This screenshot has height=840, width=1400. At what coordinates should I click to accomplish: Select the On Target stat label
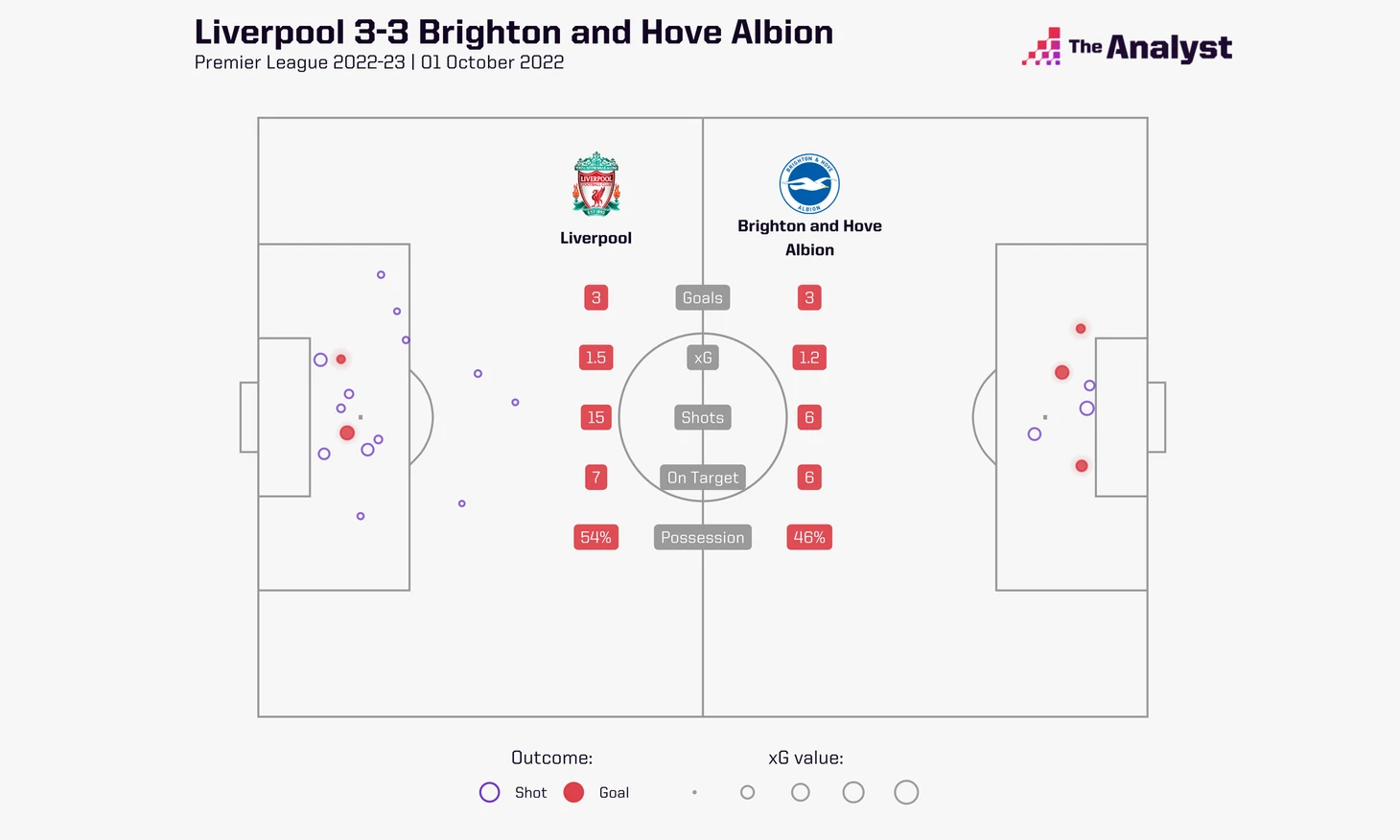tap(703, 478)
